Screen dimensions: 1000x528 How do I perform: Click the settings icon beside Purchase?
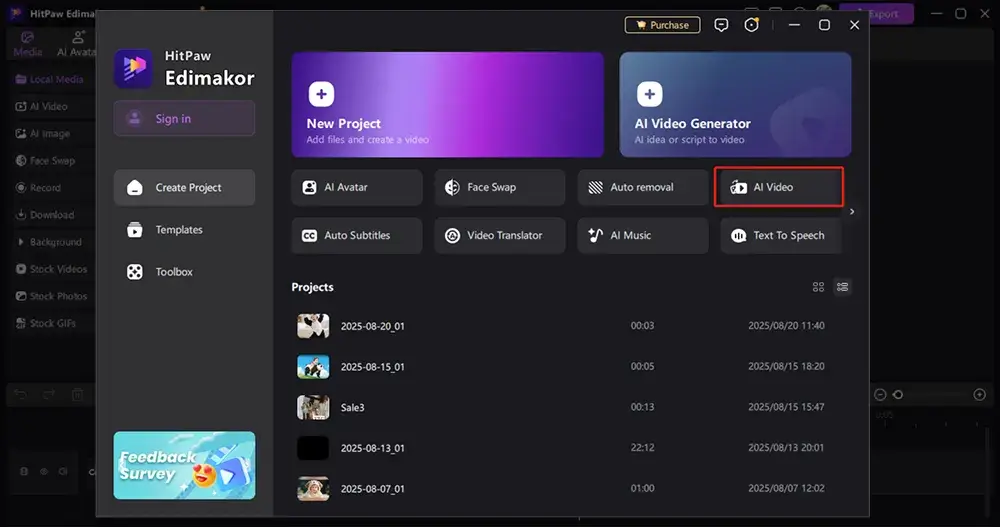point(752,25)
